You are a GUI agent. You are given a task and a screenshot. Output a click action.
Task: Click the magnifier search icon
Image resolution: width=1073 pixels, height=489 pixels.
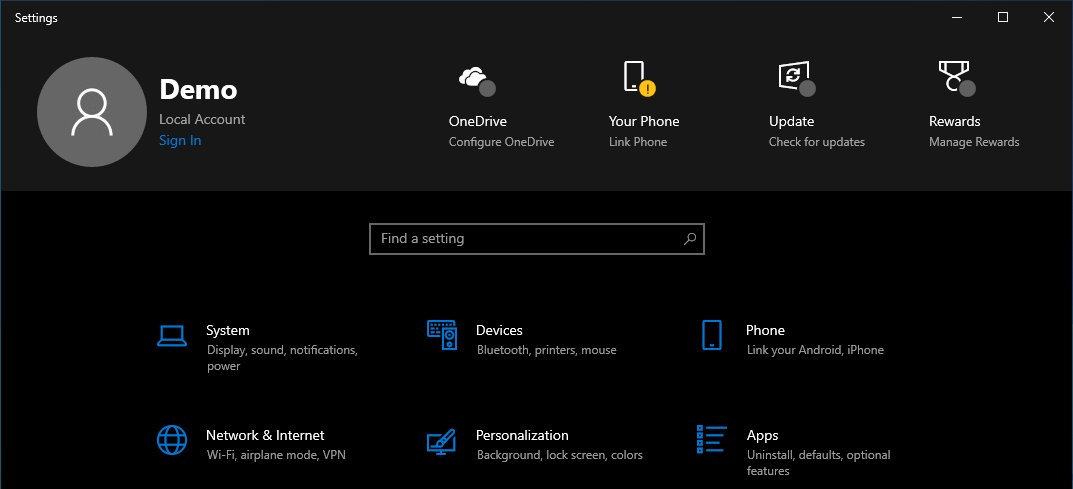[690, 239]
